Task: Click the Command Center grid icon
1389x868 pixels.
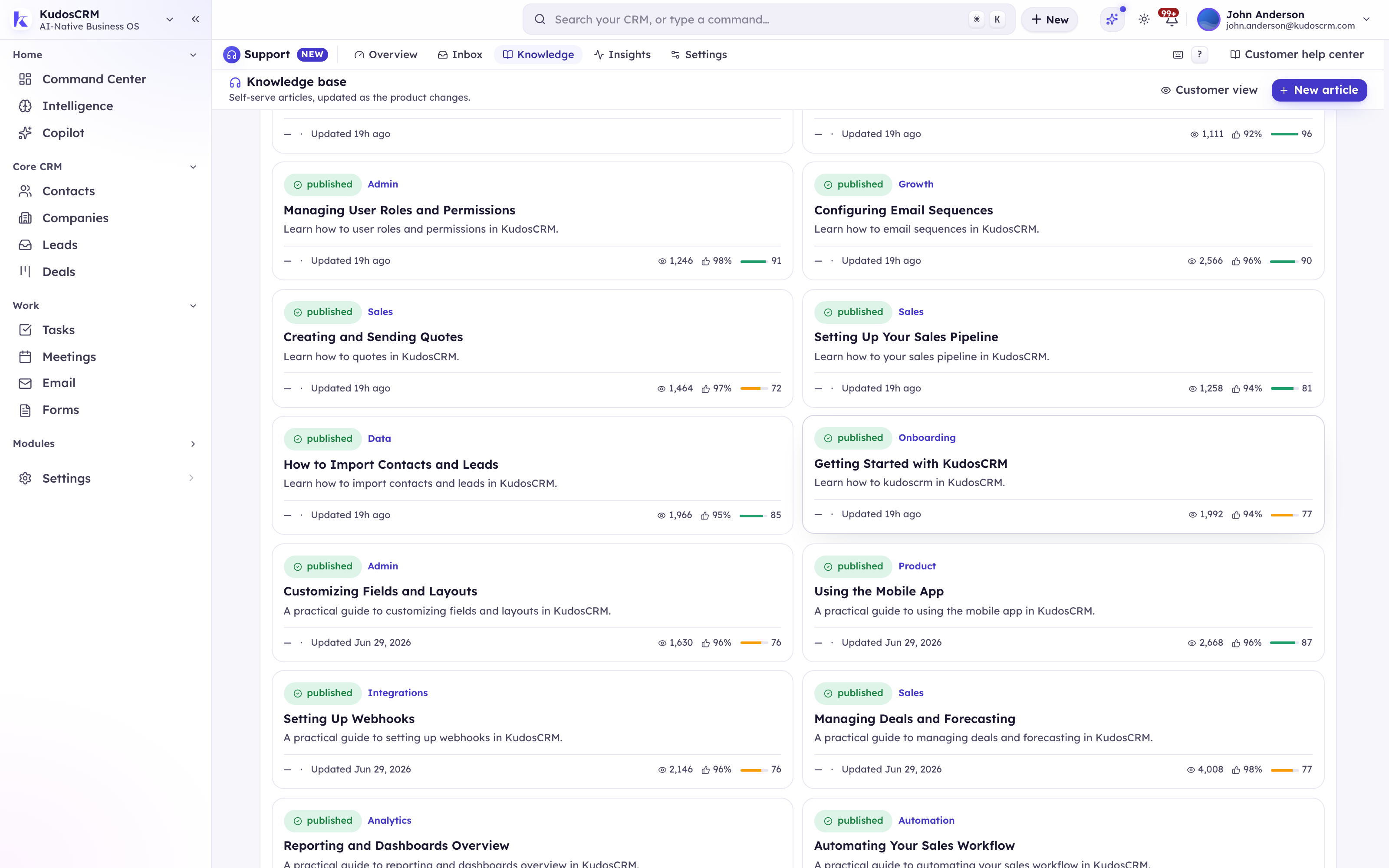Action: (x=25, y=79)
